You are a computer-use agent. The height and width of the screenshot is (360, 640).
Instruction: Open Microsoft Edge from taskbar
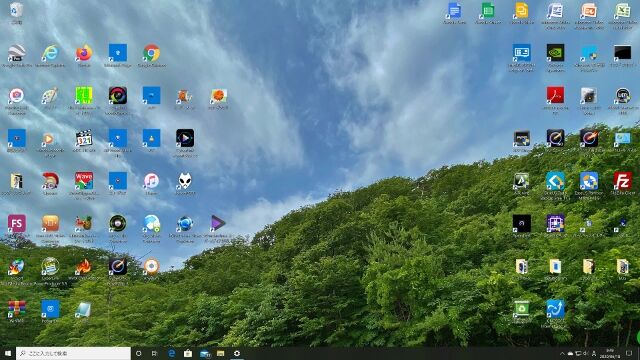pyautogui.click(x=171, y=353)
